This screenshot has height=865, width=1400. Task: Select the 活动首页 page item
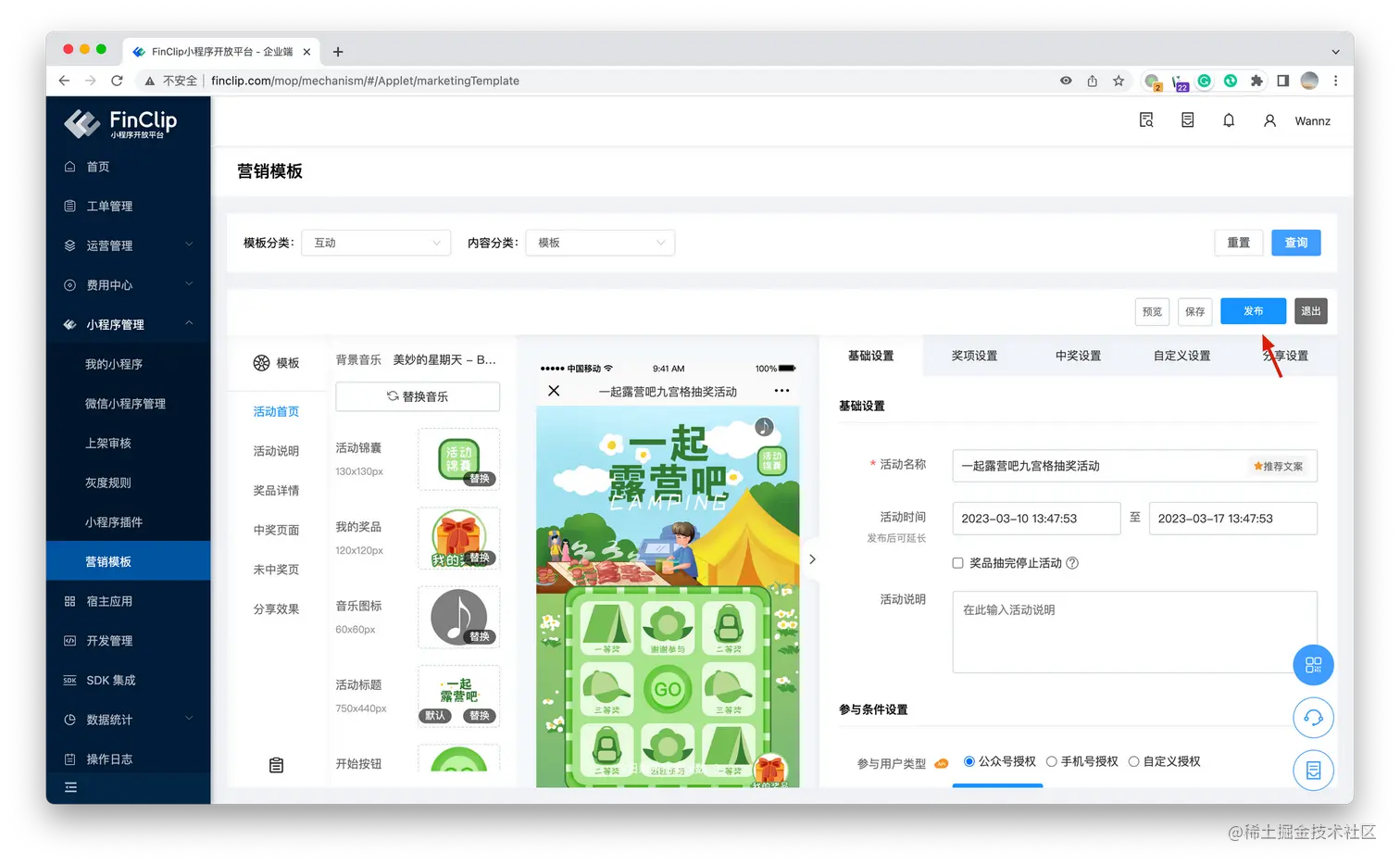(276, 411)
